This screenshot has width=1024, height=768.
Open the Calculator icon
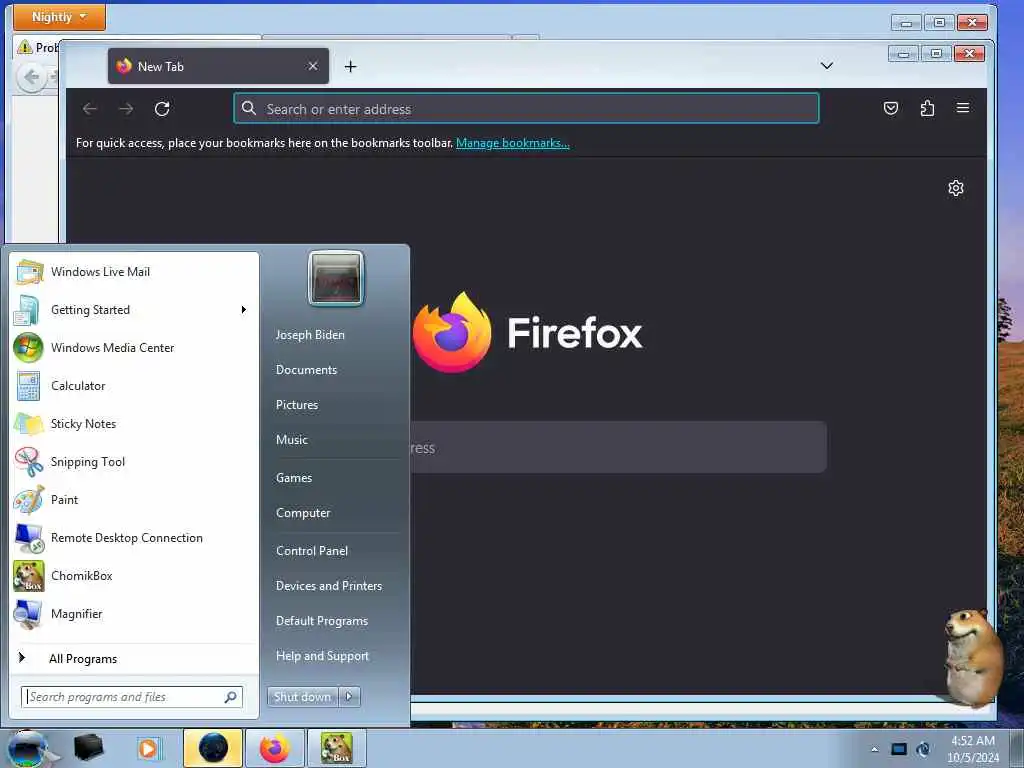(28, 386)
